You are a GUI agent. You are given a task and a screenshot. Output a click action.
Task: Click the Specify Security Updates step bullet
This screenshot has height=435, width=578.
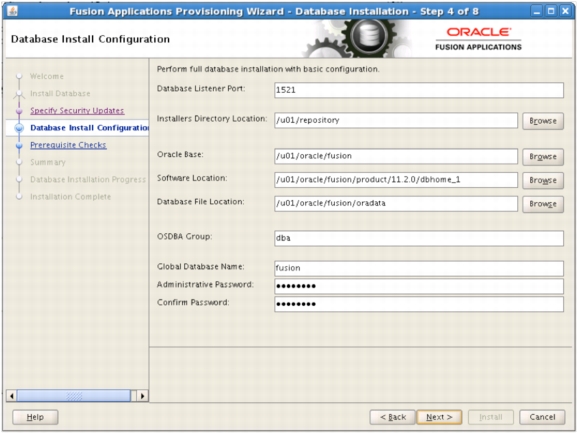pos(19,111)
